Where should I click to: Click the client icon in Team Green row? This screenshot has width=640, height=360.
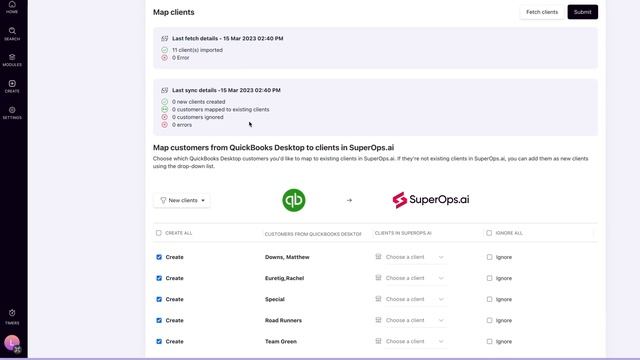378,341
